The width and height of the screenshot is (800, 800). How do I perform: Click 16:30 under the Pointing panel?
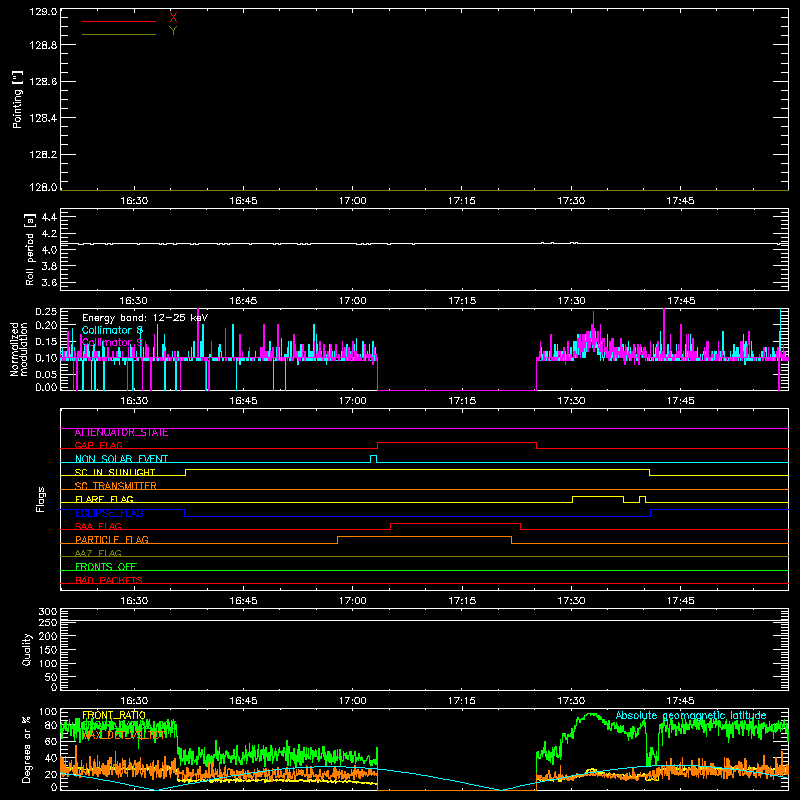[134, 201]
